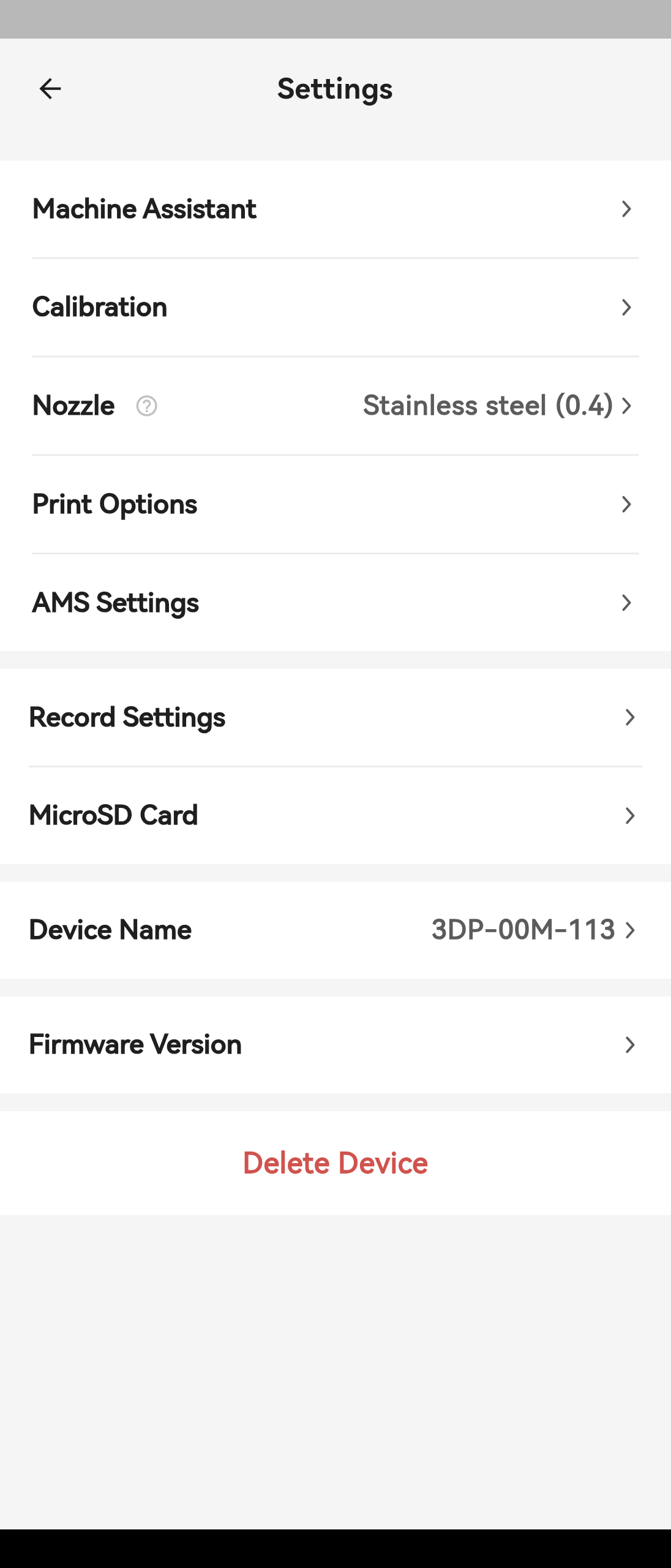The height and width of the screenshot is (1568, 671).
Task: Tap the chevron beside Print Options
Action: [626, 504]
